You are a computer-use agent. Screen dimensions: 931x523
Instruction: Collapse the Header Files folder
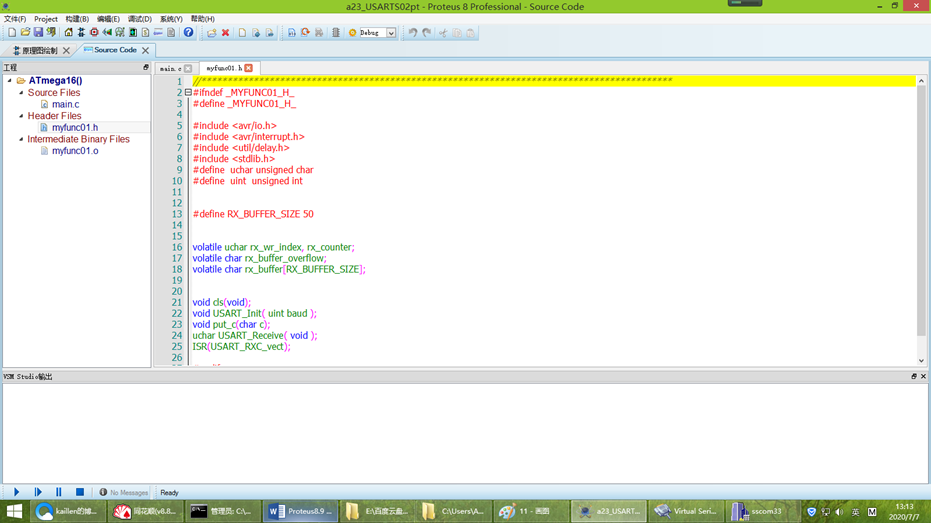tap(21, 116)
